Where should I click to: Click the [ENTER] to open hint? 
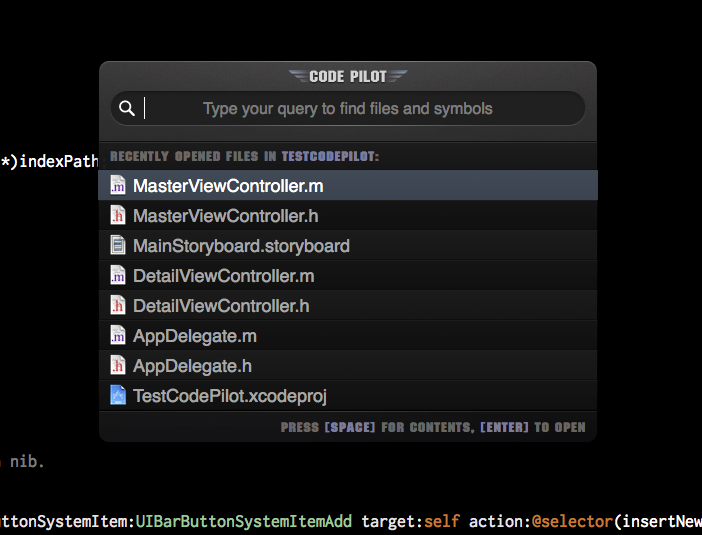pos(532,427)
